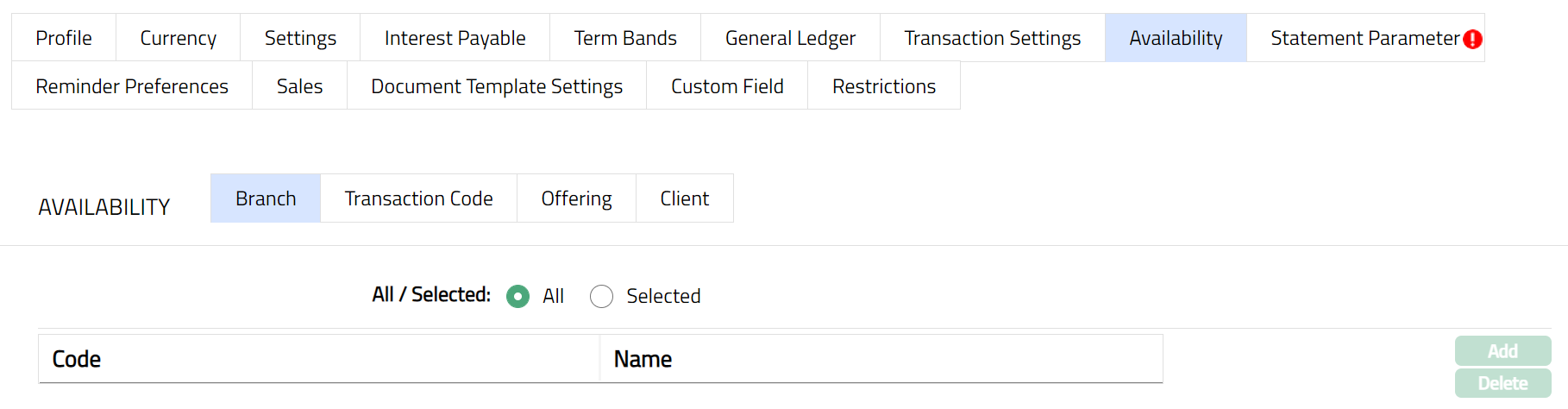Switch to the Custom Field tab
The height and width of the screenshot is (409, 1568).
pyautogui.click(x=727, y=86)
